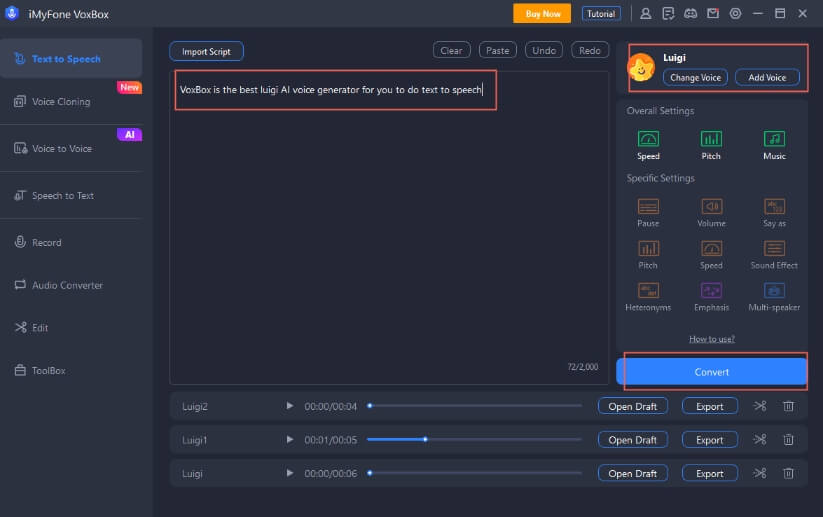The image size is (823, 517).
Task: Click into the script text area
Action: pos(389,228)
